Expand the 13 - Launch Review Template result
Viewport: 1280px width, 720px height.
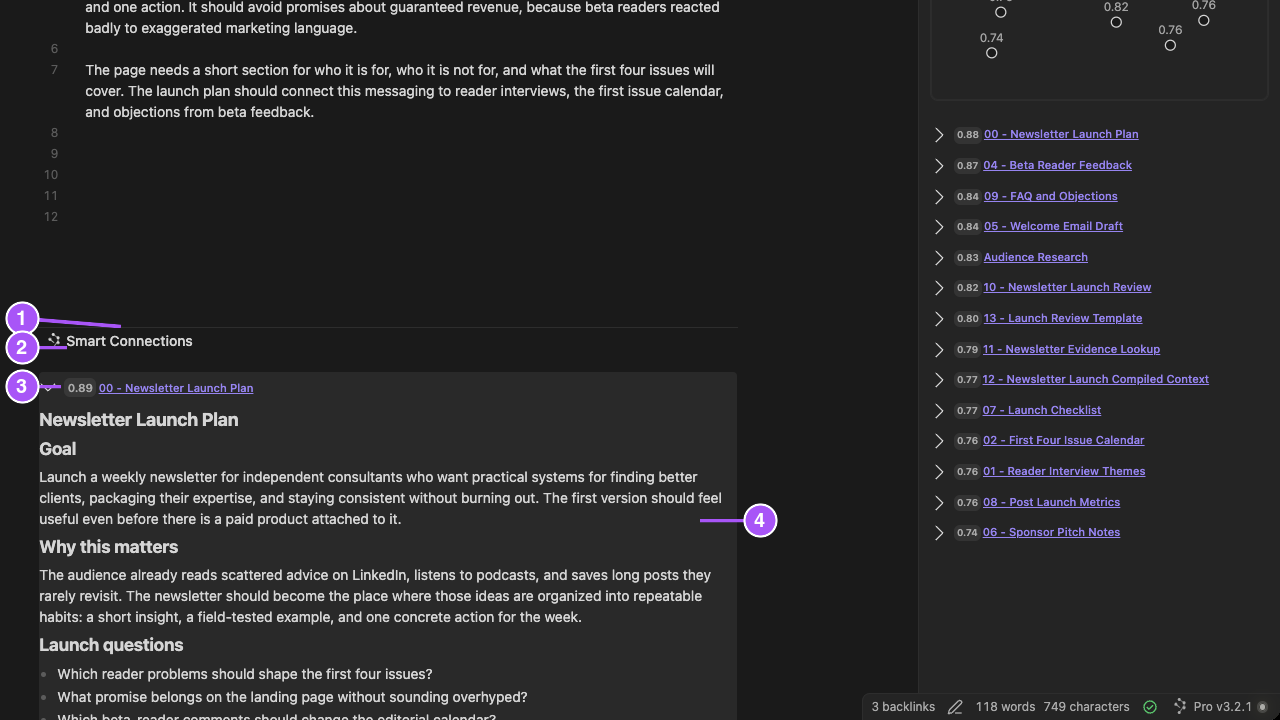(939, 319)
